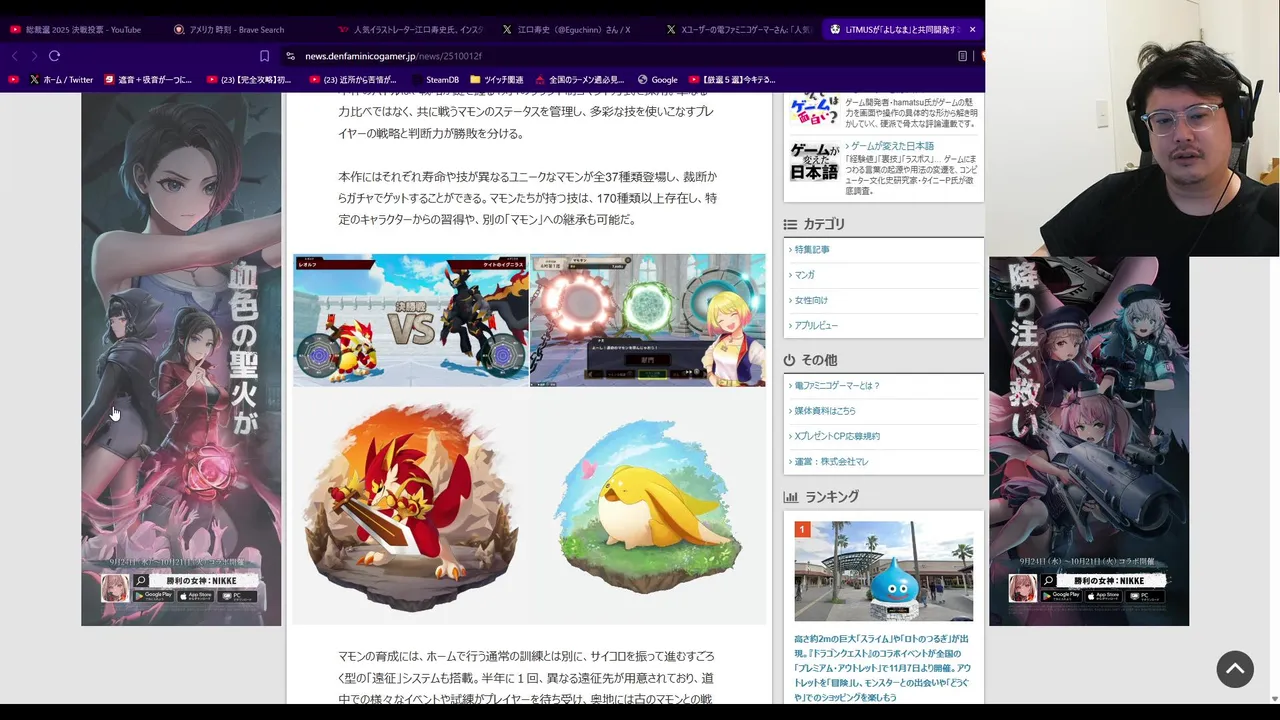Open the ゲームが変えた日本語 series link
1280x720 pixels.
click(892, 146)
